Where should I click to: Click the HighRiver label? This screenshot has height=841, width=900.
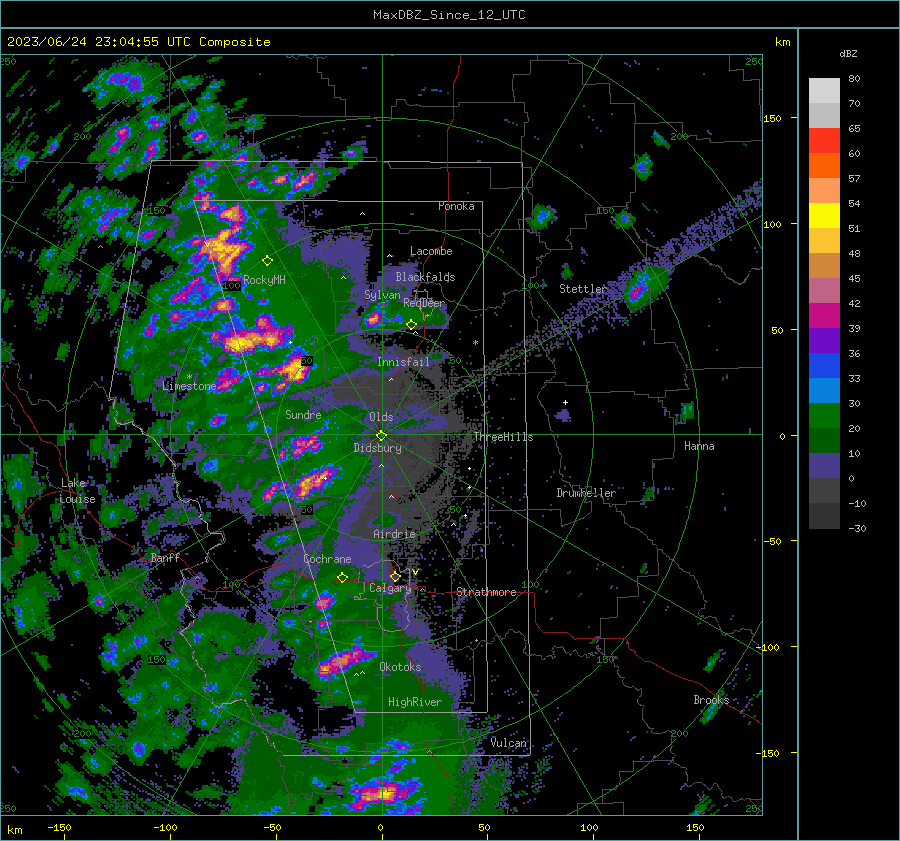pyautogui.click(x=415, y=702)
